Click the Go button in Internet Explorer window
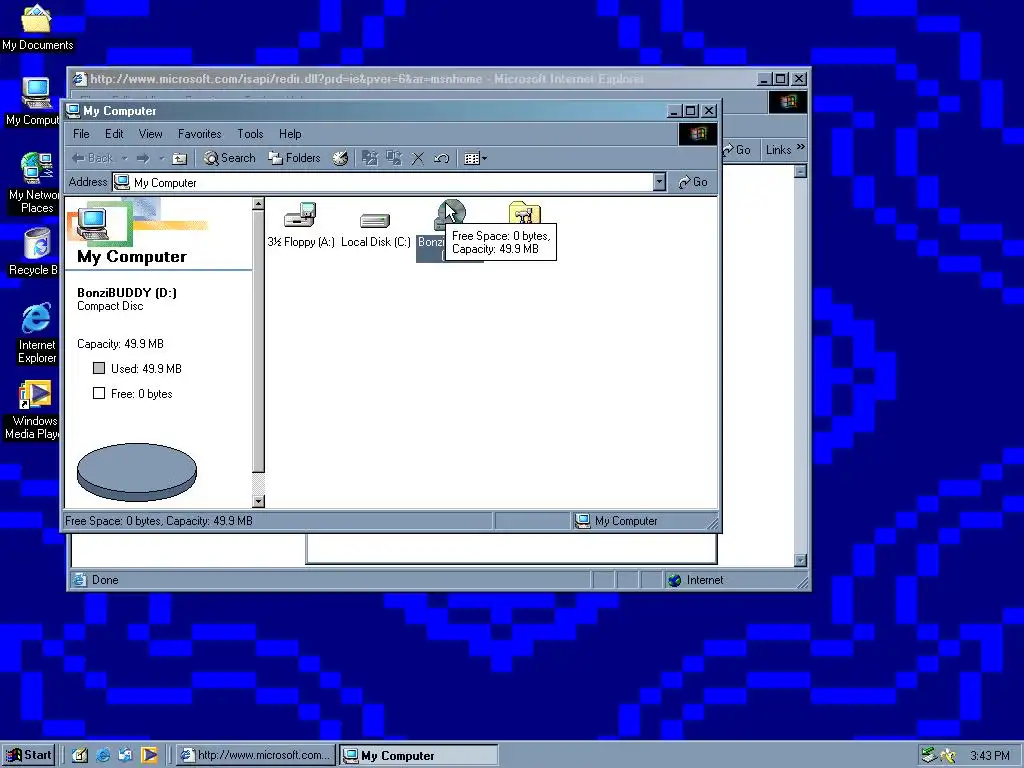The height and width of the screenshot is (768, 1024). click(737, 150)
